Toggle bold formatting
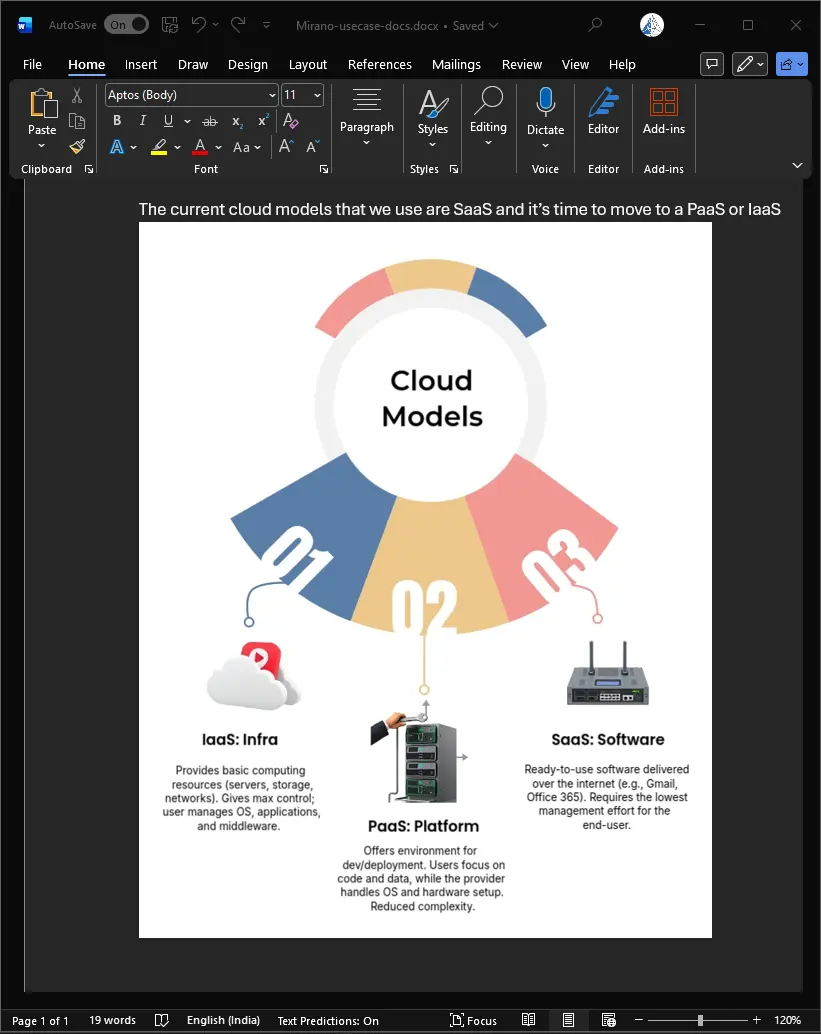This screenshot has width=821, height=1034. (x=117, y=121)
